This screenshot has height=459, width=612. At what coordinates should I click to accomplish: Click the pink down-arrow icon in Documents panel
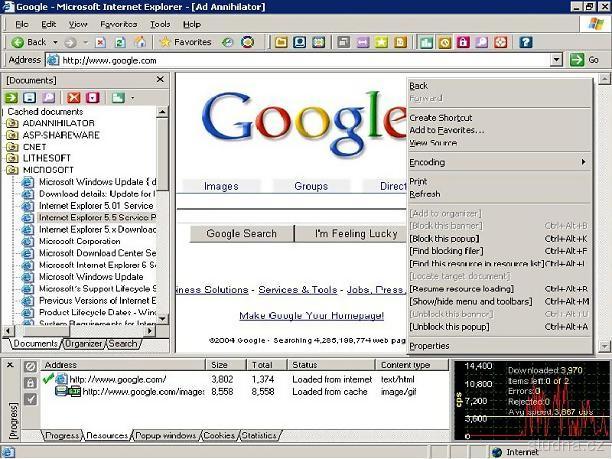click(93, 98)
